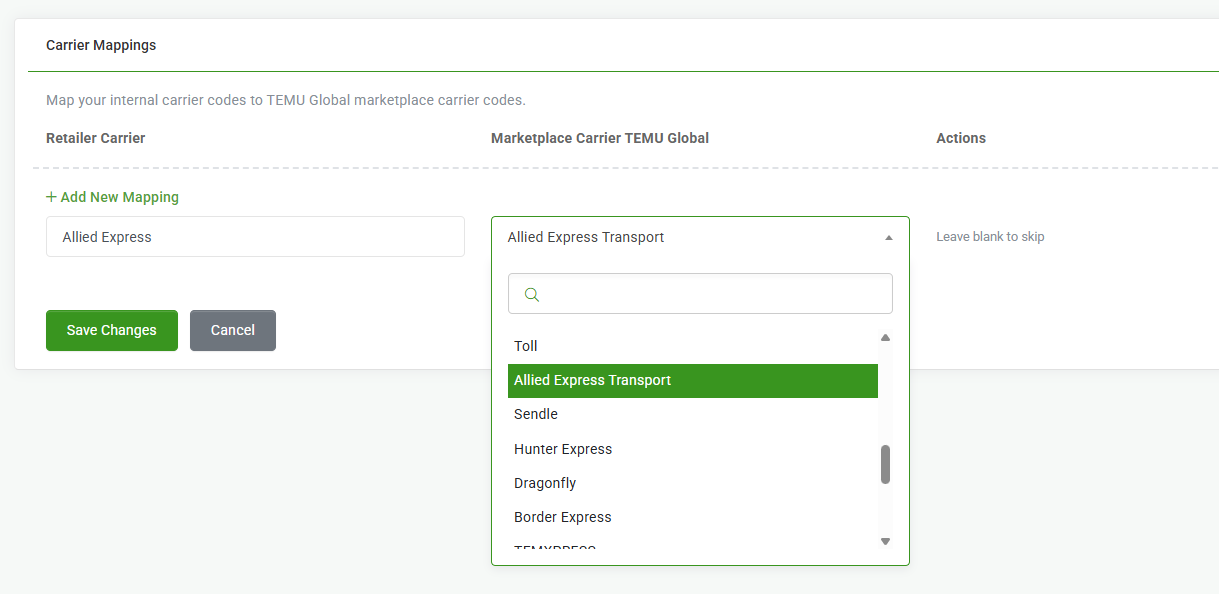Screen dimensions: 1219x594
Task: Click the magnifier search icon in the dropdown
Action: (x=532, y=294)
